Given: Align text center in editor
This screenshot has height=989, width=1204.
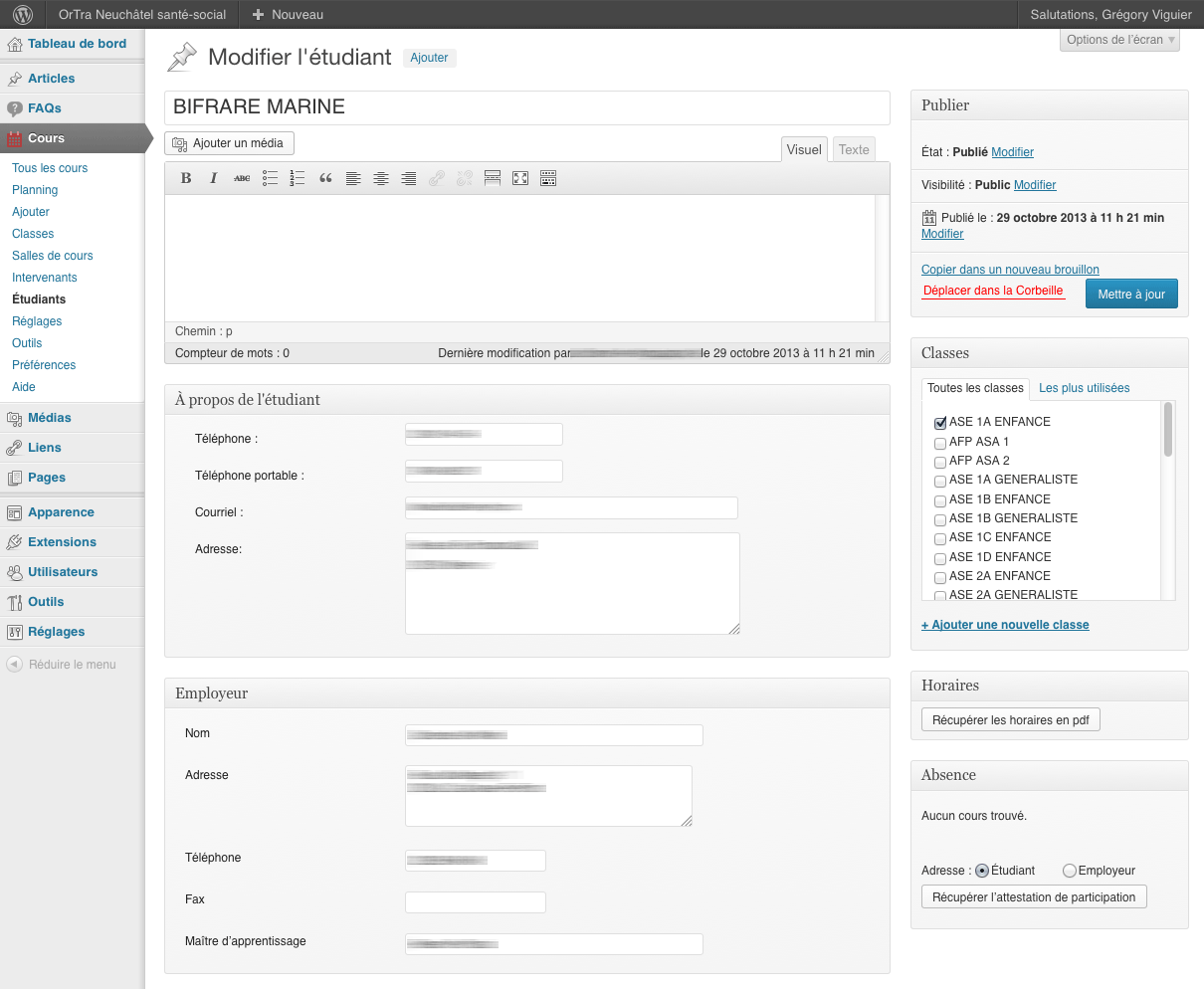Looking at the screenshot, I should 381,178.
